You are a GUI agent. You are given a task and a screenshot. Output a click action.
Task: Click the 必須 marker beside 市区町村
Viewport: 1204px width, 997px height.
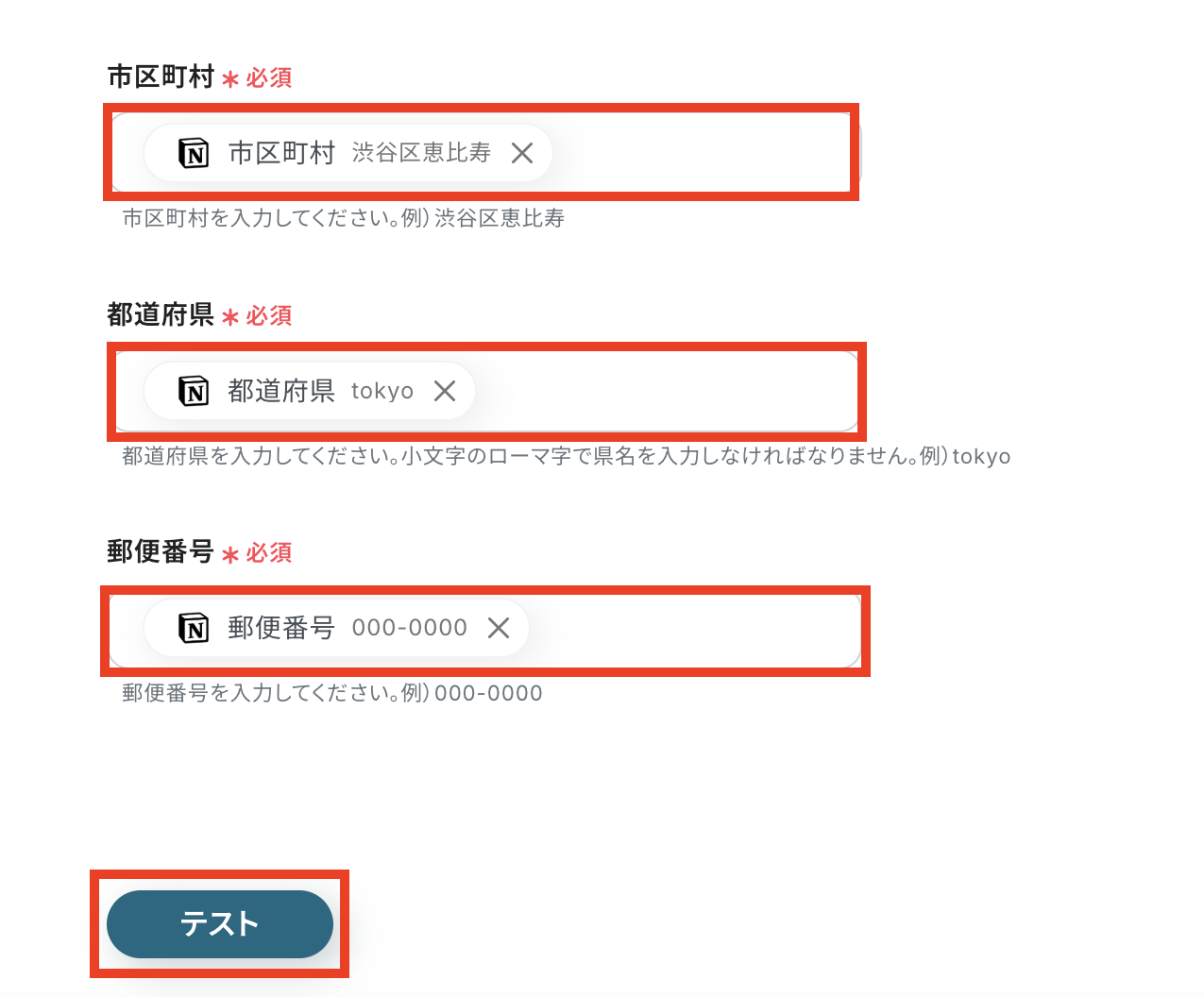coord(269,77)
